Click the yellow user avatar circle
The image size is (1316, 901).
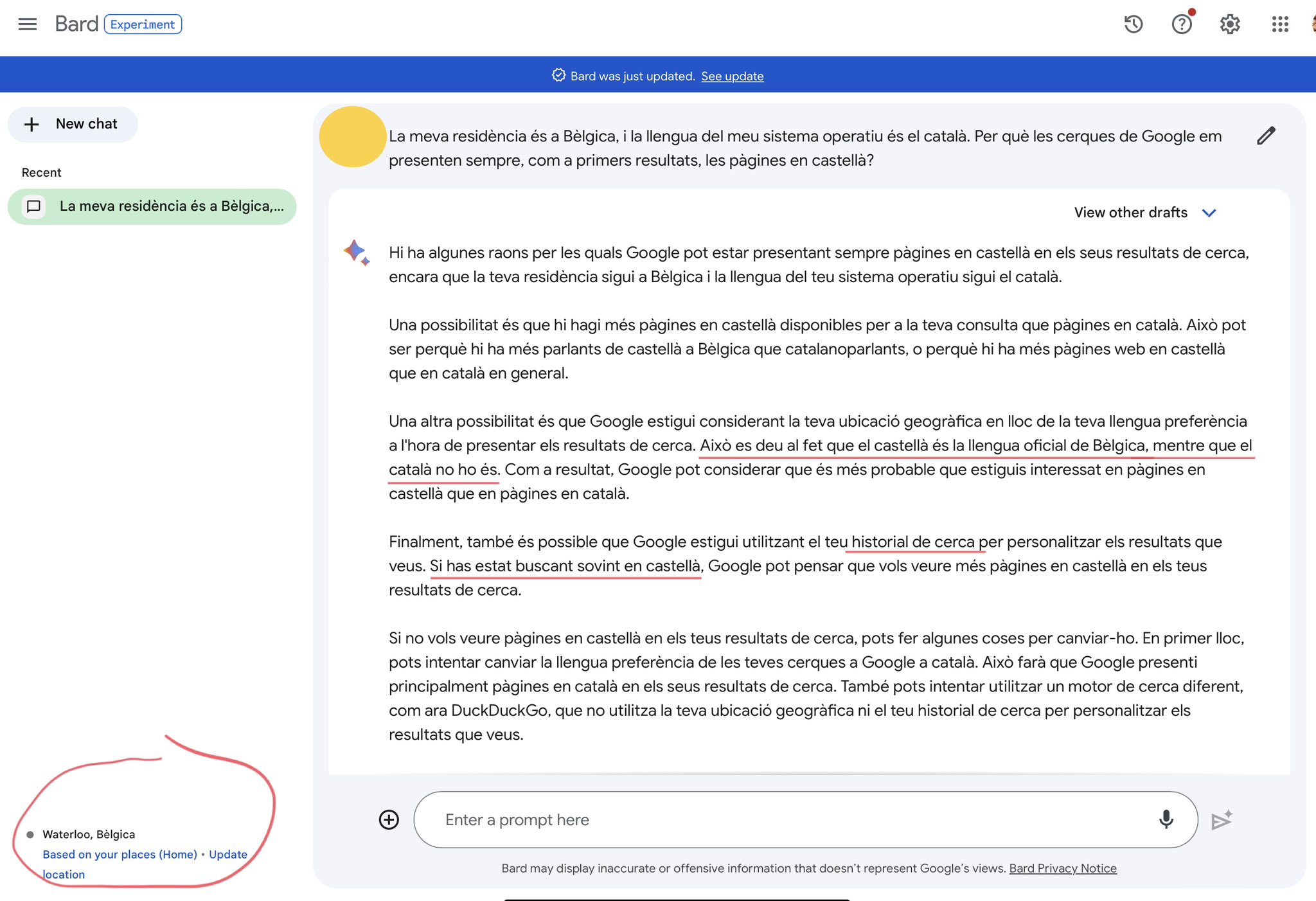[352, 137]
